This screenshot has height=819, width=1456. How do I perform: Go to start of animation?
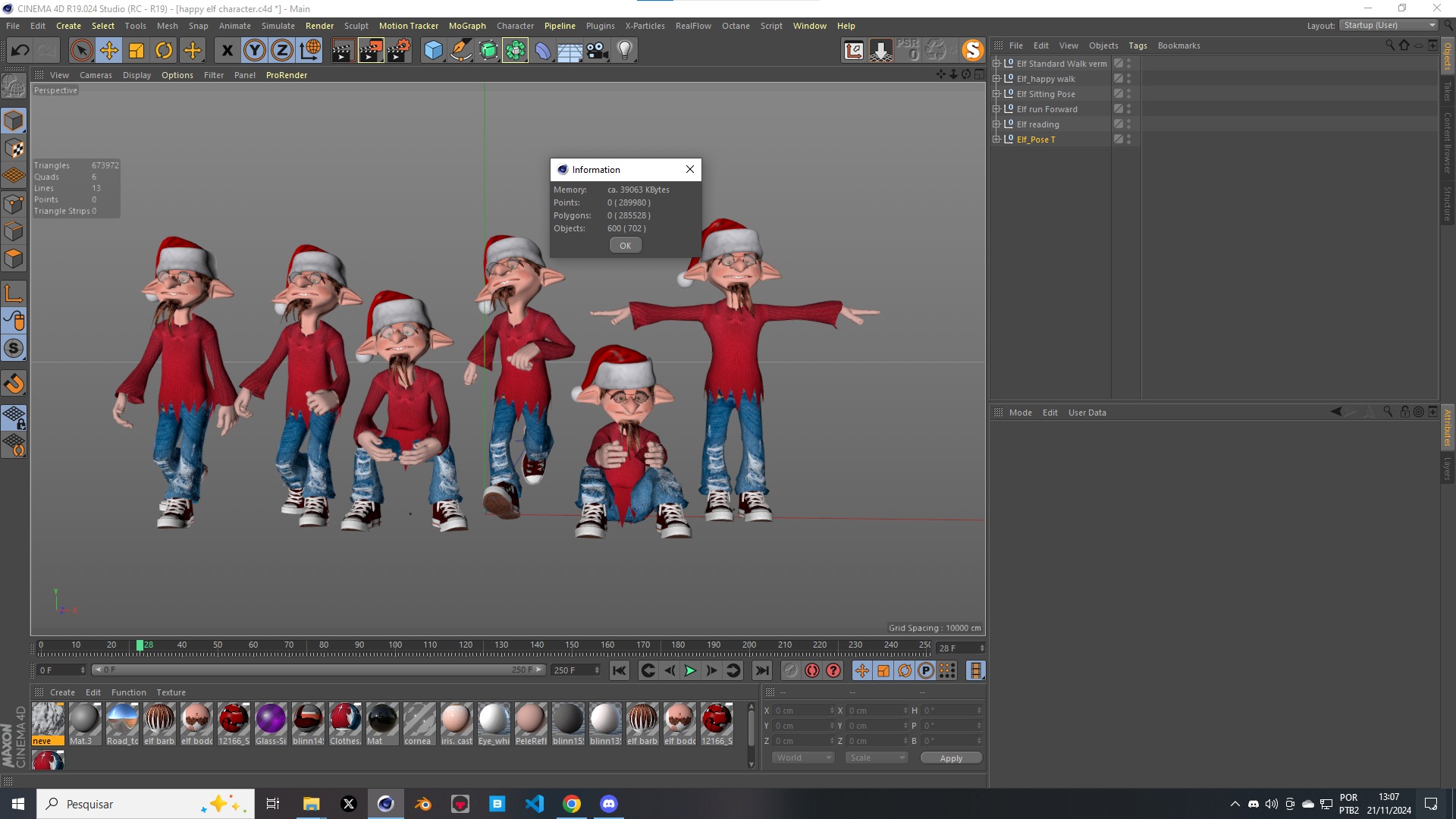620,670
